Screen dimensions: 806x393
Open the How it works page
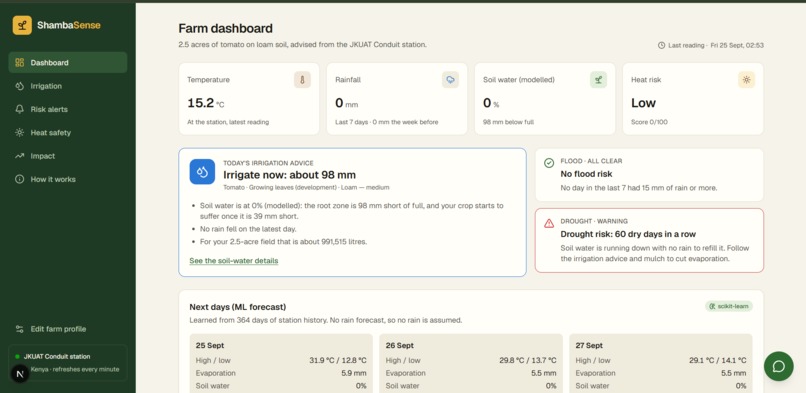[x=68, y=179]
